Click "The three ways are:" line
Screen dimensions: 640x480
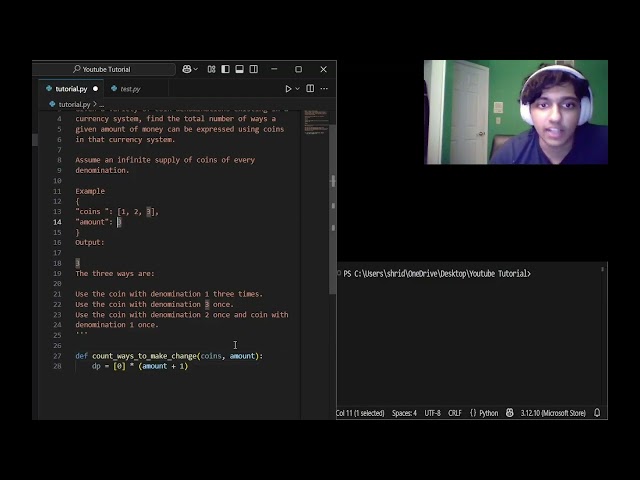pyautogui.click(x=115, y=273)
